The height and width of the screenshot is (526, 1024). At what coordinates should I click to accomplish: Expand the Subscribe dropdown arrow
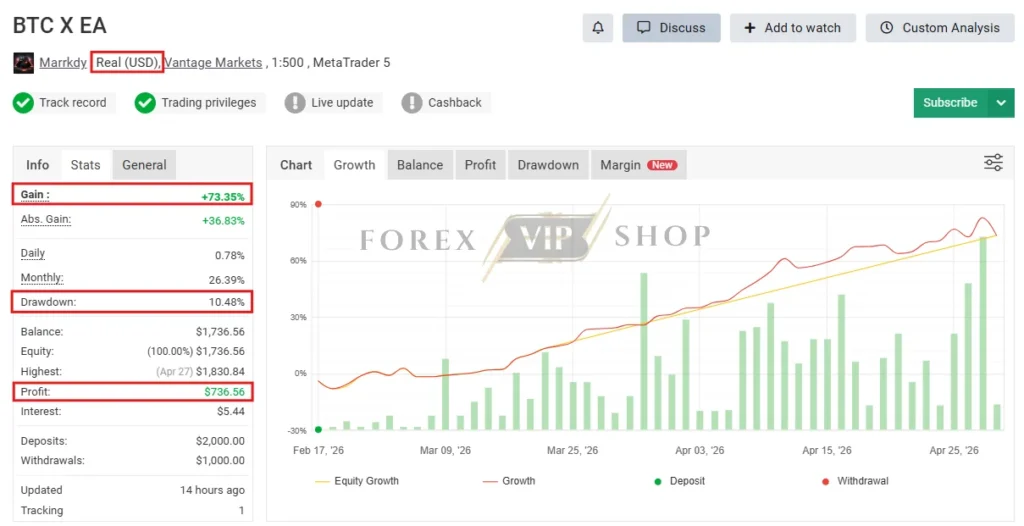point(1001,103)
